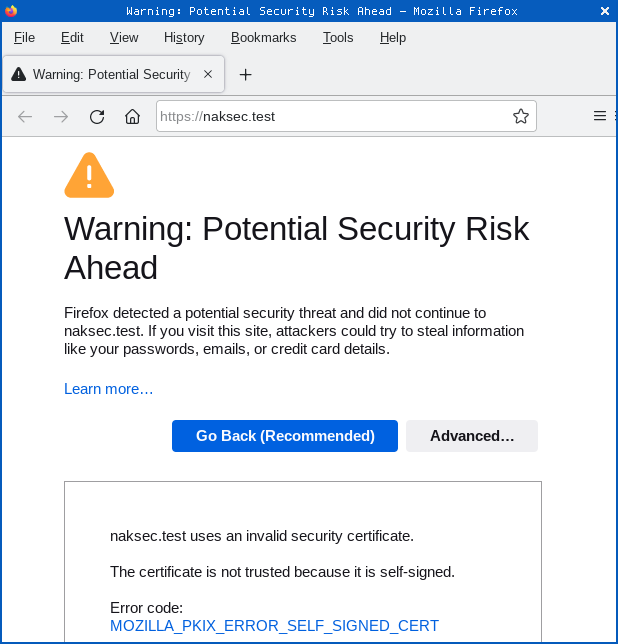Click the Firefox logo in title bar

pos(11,11)
